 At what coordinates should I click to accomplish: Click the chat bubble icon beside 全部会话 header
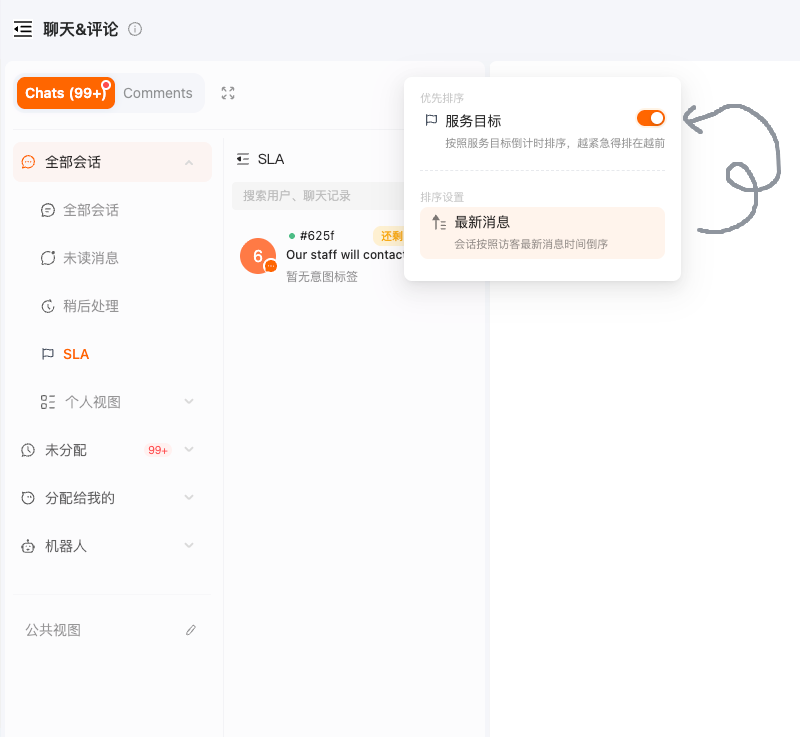[28, 162]
